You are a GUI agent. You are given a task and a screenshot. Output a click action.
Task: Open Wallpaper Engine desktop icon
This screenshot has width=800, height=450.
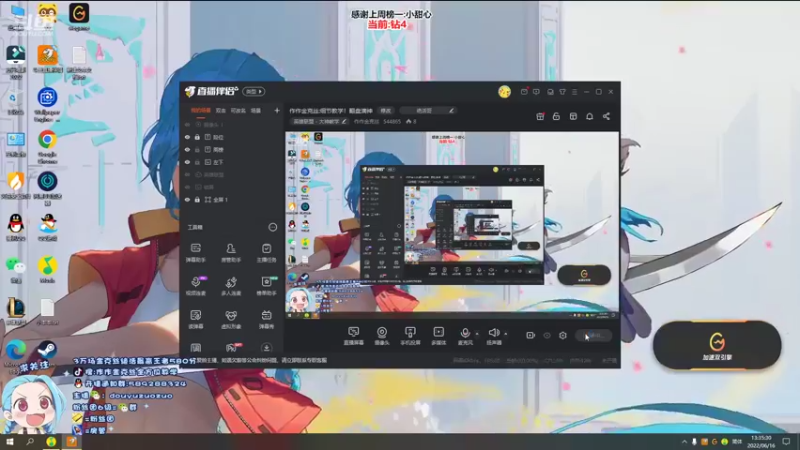tap(47, 105)
